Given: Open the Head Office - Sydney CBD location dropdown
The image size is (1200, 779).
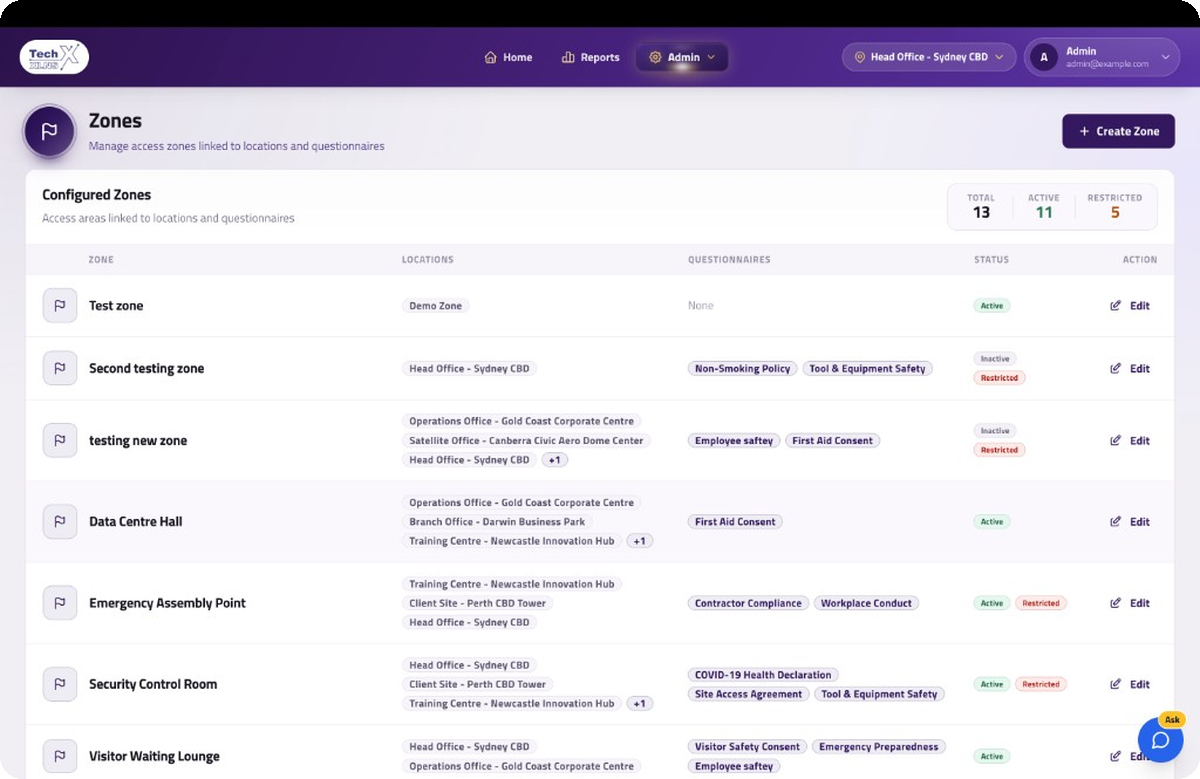Looking at the screenshot, I should coord(929,58).
